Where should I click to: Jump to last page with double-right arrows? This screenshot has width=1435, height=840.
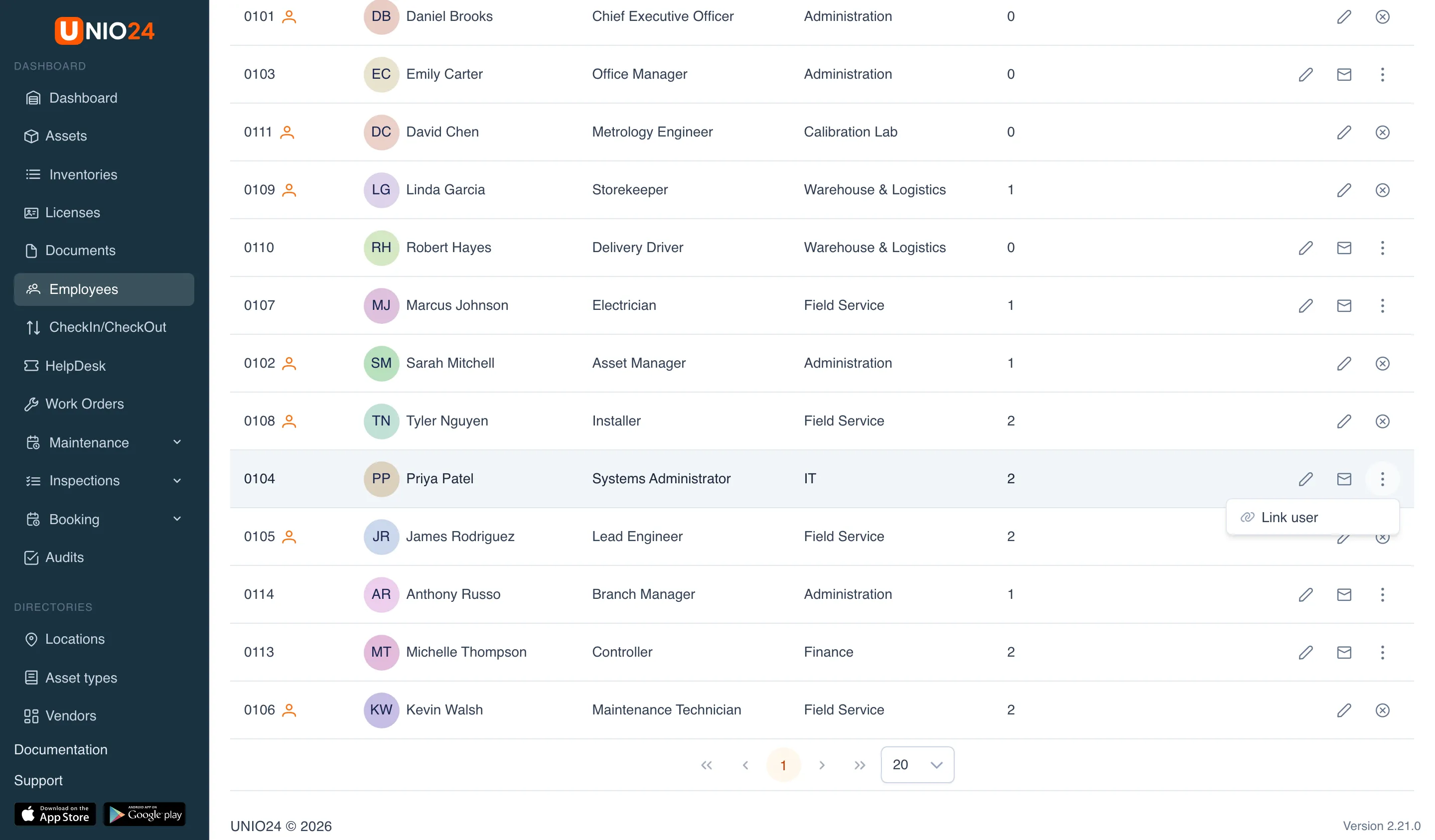860,765
